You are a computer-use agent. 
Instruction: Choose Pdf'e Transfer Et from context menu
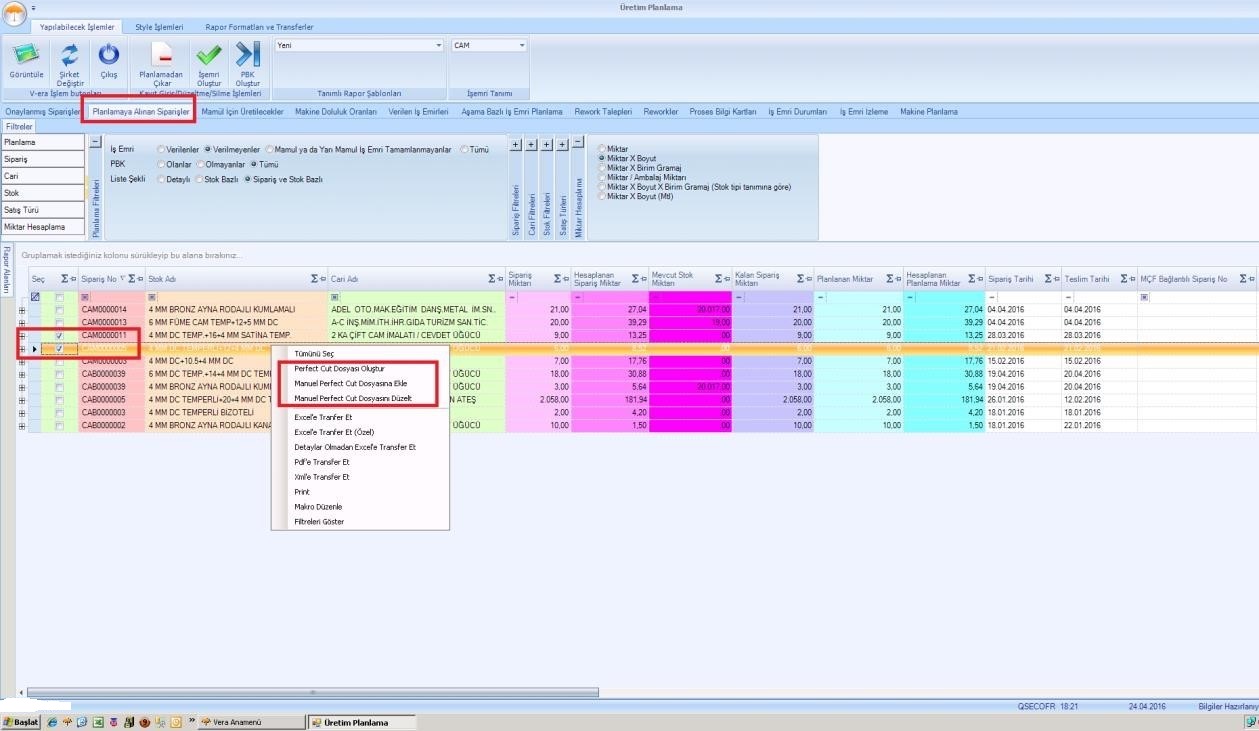[322, 462]
